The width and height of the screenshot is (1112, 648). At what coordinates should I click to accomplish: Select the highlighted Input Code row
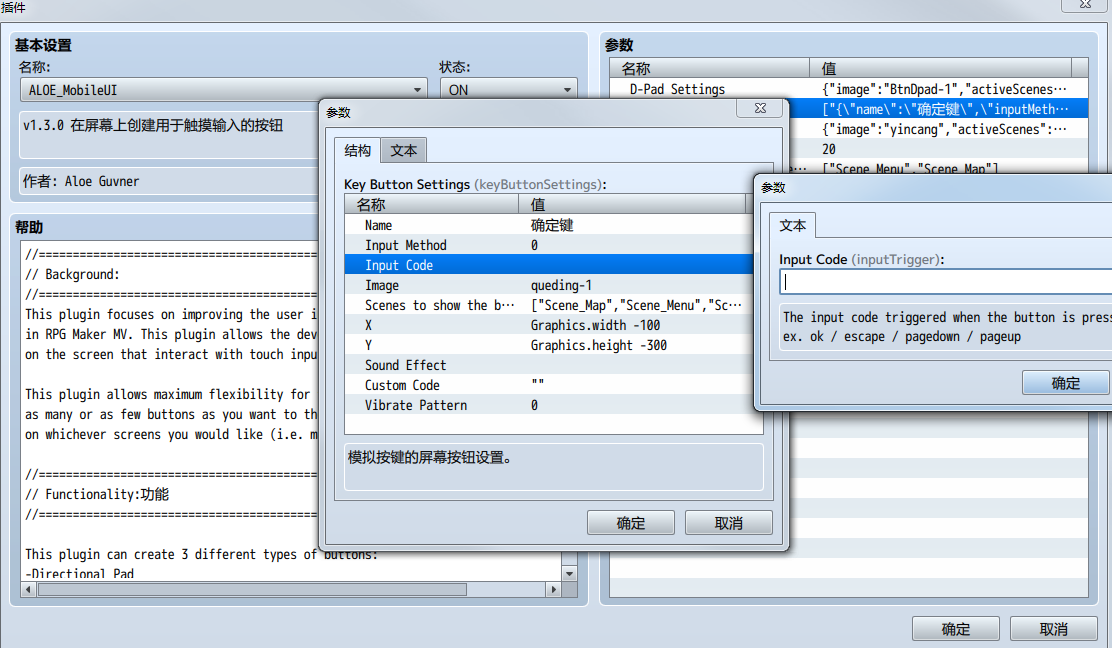[x=549, y=265]
